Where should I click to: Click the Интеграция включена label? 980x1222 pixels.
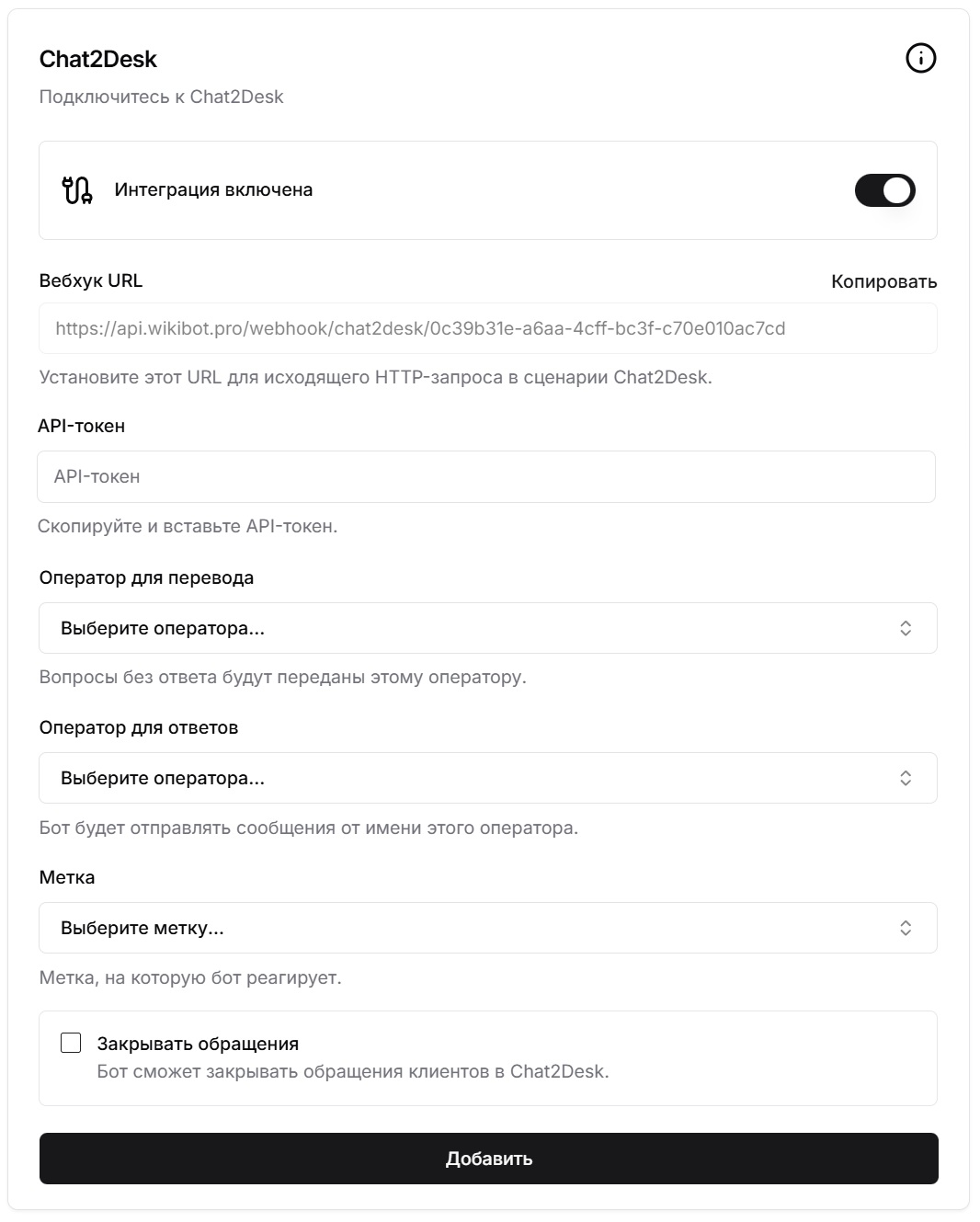(213, 190)
